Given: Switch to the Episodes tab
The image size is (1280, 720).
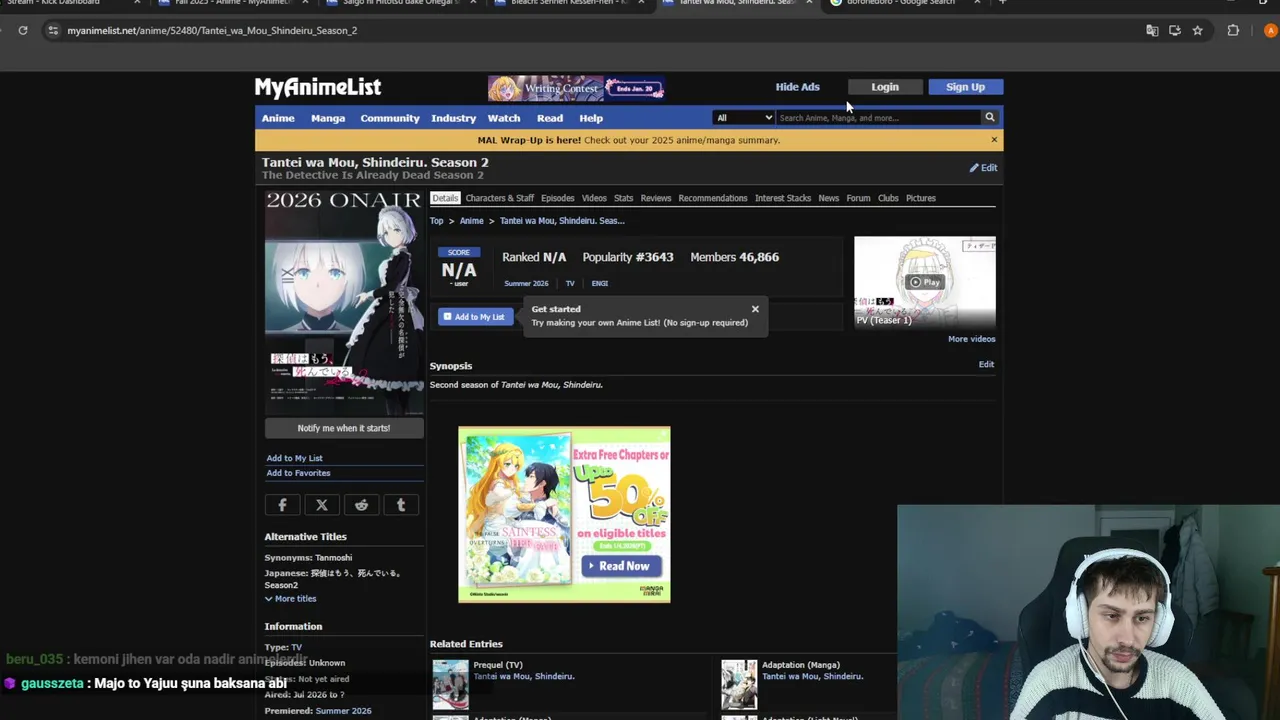Looking at the screenshot, I should pyautogui.click(x=558, y=198).
